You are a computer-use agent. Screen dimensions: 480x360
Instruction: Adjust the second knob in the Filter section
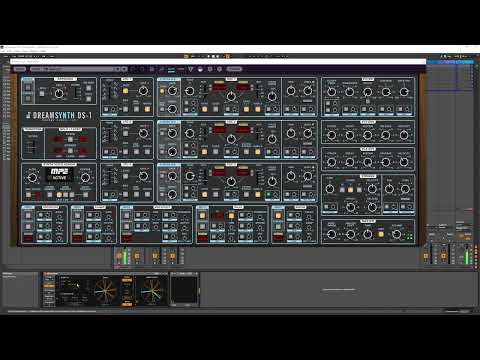click(349, 92)
